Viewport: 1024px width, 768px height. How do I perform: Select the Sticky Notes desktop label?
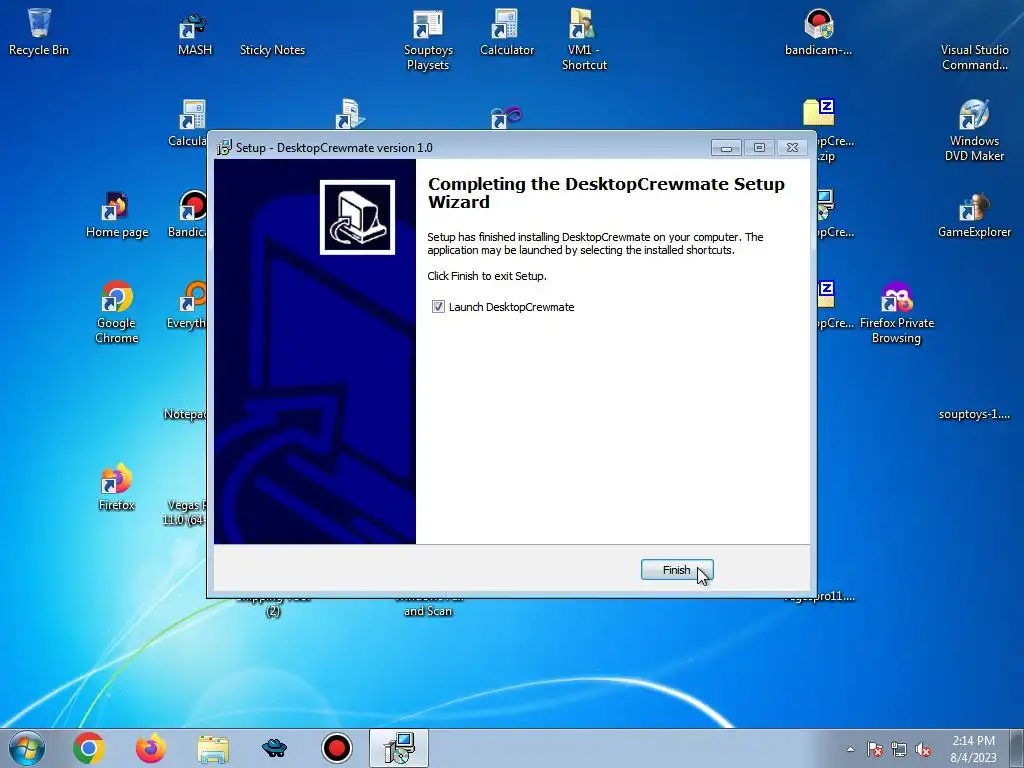tap(272, 50)
